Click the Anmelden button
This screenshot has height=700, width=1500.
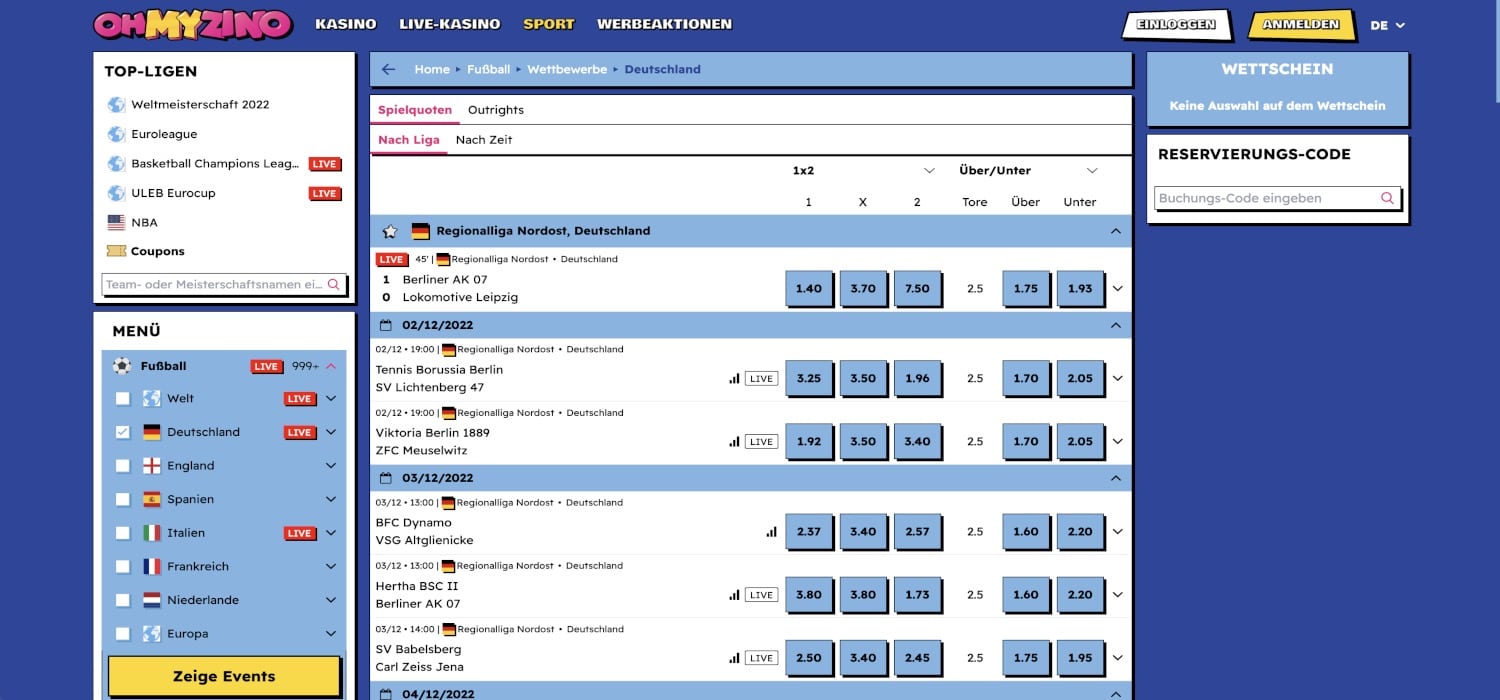pos(1301,25)
